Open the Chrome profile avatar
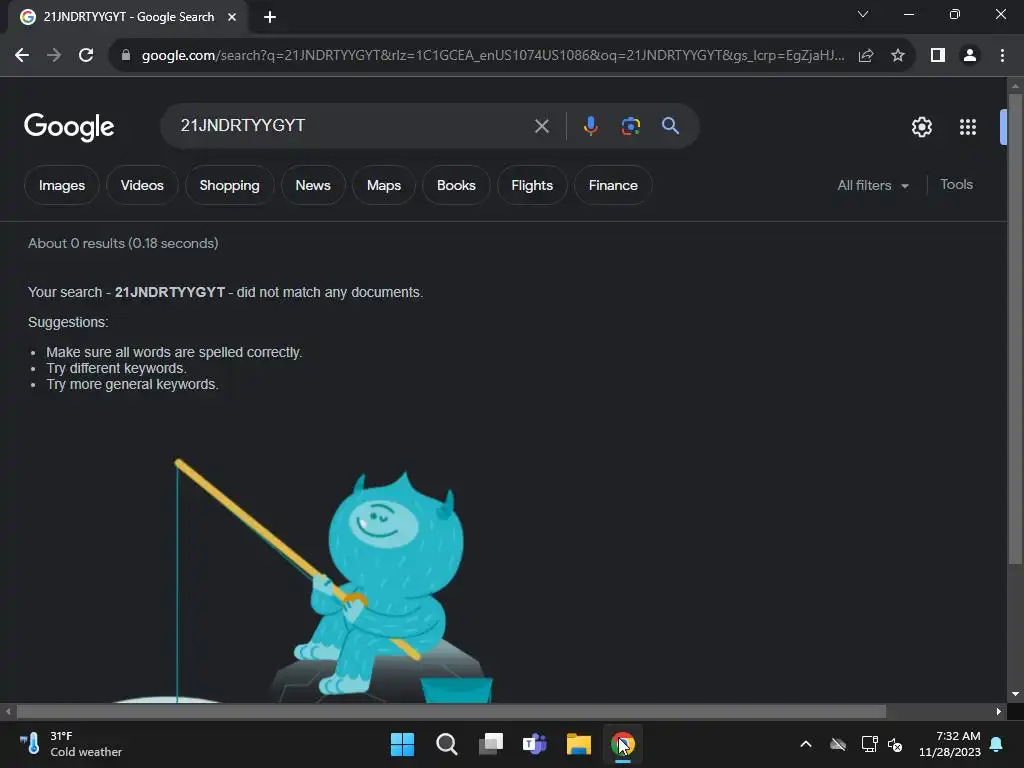 click(970, 56)
